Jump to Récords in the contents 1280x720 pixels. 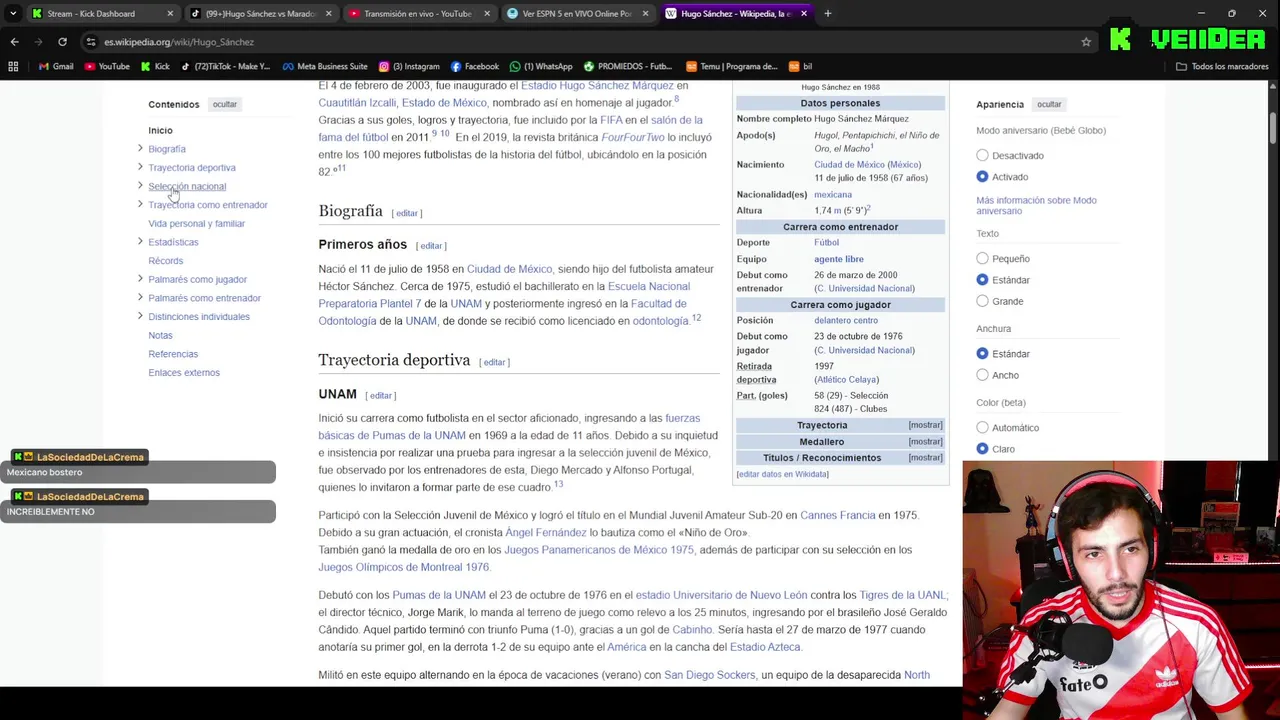tap(165, 261)
